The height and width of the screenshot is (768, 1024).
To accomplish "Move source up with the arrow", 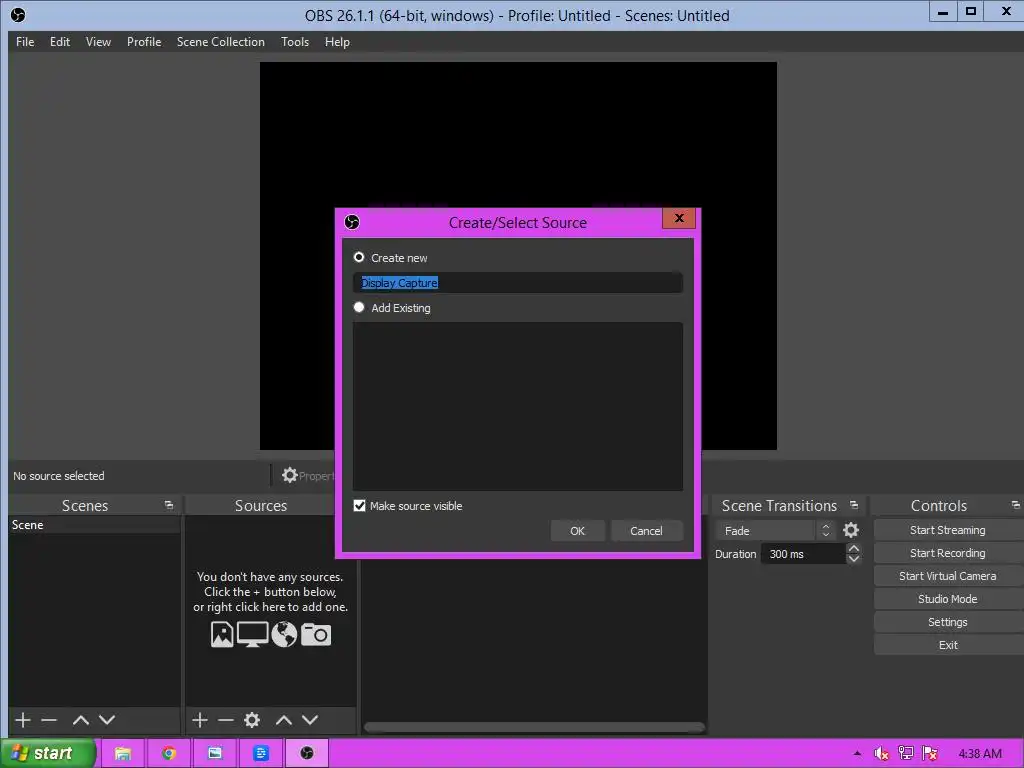I will 283,720.
